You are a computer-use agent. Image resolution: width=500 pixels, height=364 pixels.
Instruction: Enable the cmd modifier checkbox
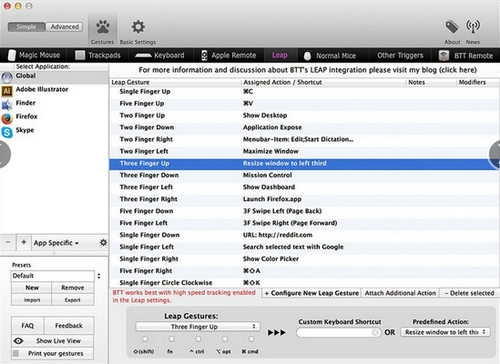[x=251, y=339]
